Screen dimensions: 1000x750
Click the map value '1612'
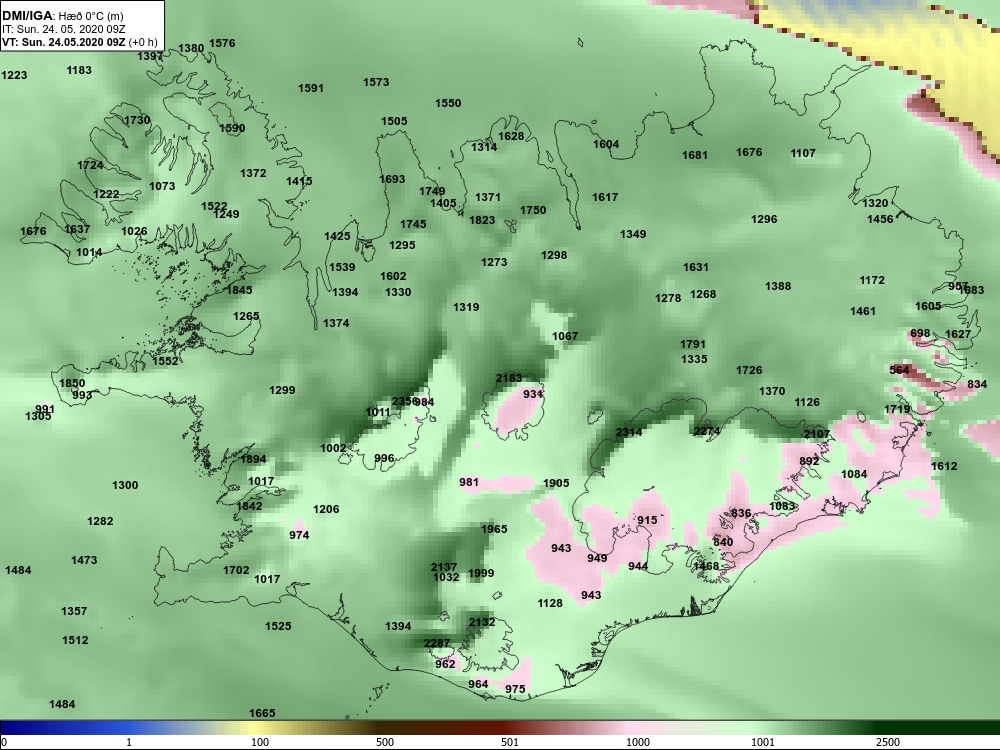tap(944, 466)
